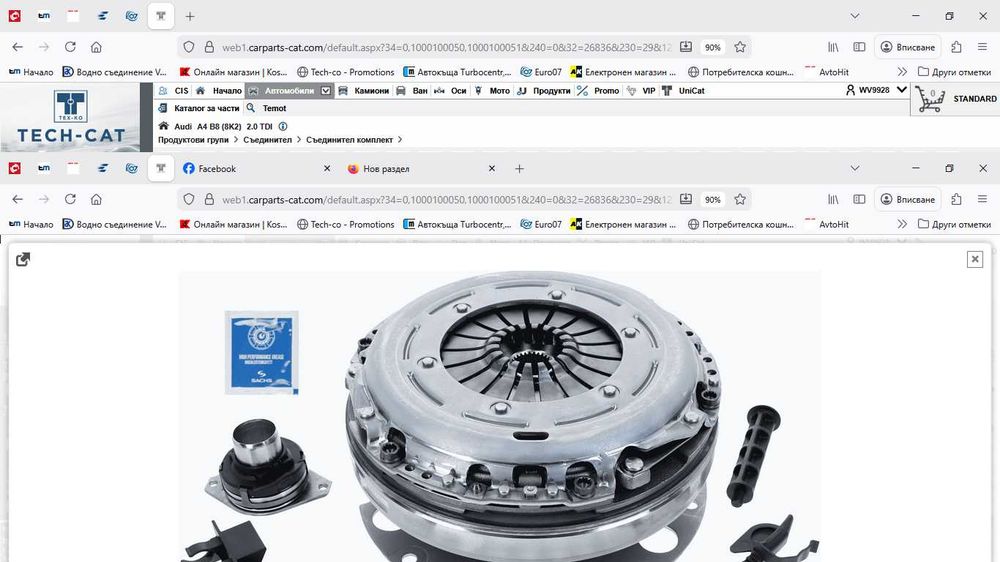Image resolution: width=1000 pixels, height=562 pixels.
Task: Click Вписване button in lower window
Action: tap(908, 199)
